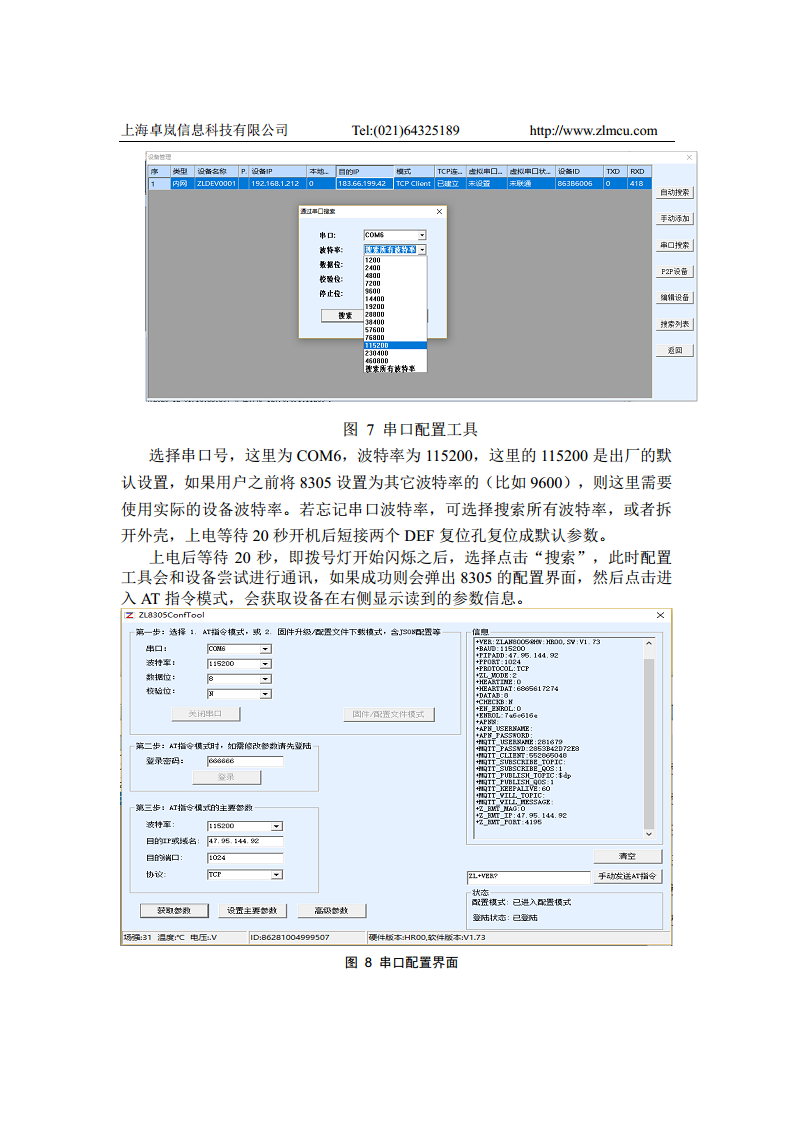The width and height of the screenshot is (793, 1122).
Task: Close the 通过串口搜索 dialog
Action: (x=439, y=212)
